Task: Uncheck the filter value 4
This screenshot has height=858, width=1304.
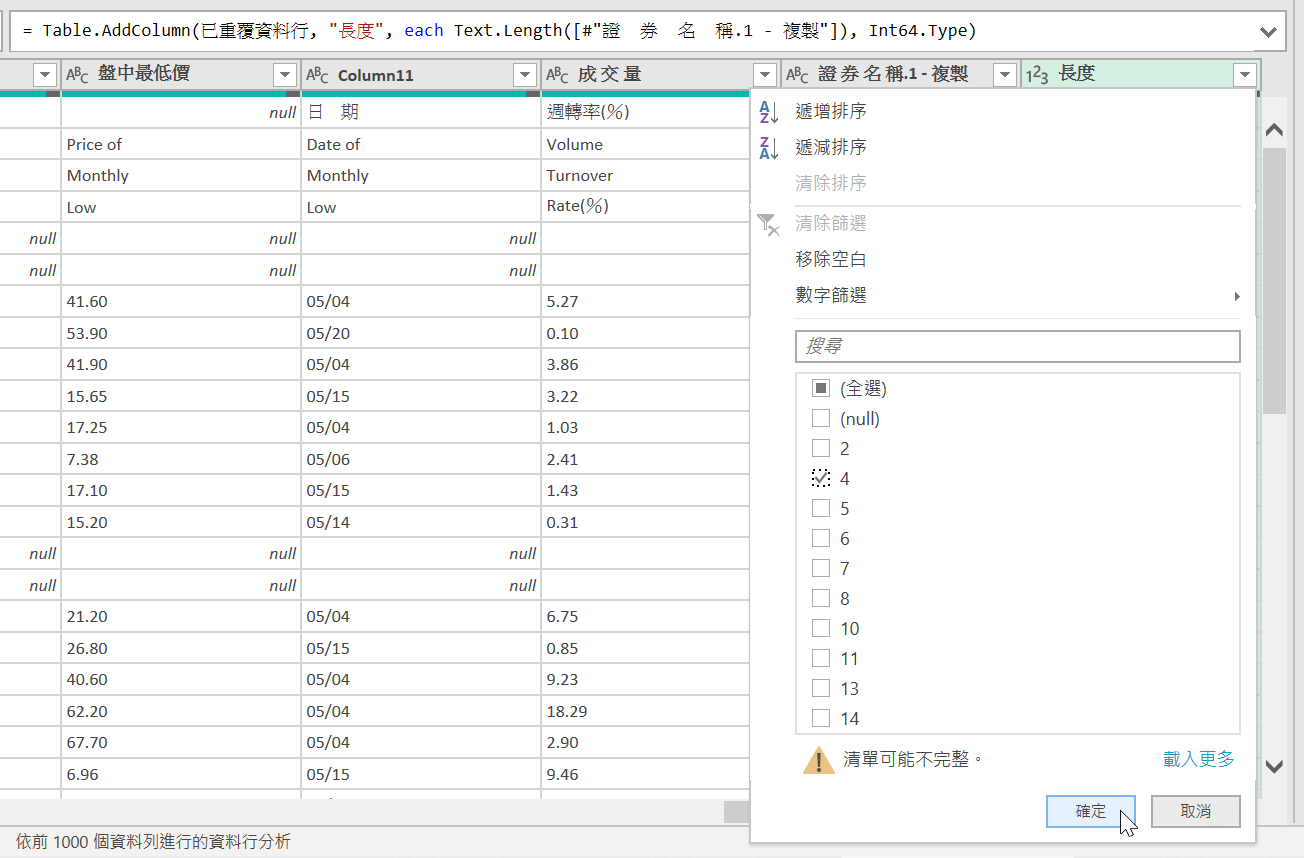Action: [x=821, y=478]
